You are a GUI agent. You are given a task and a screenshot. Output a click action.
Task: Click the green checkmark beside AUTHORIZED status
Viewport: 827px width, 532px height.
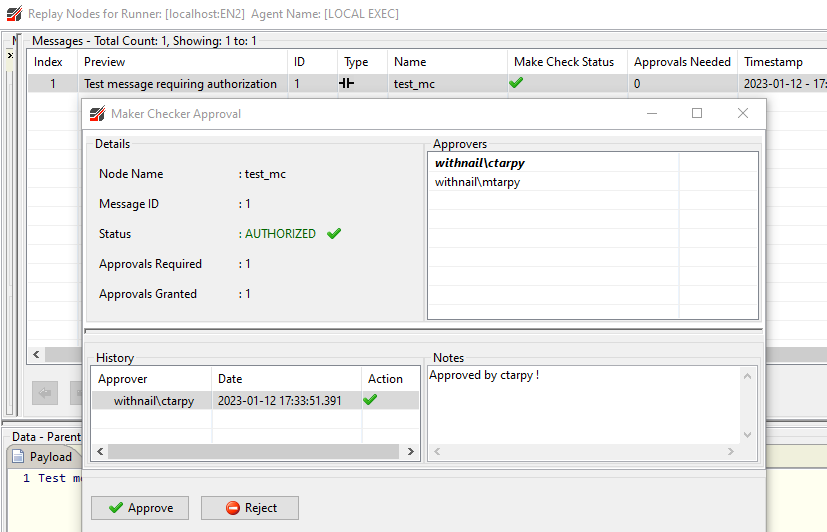tap(334, 234)
